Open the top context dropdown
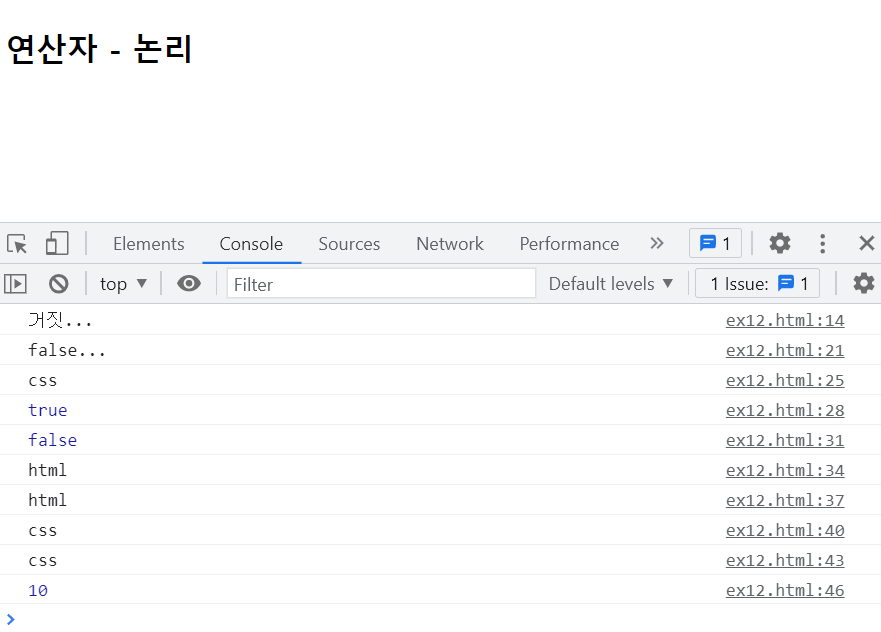This screenshot has width=881, height=632. (x=124, y=284)
